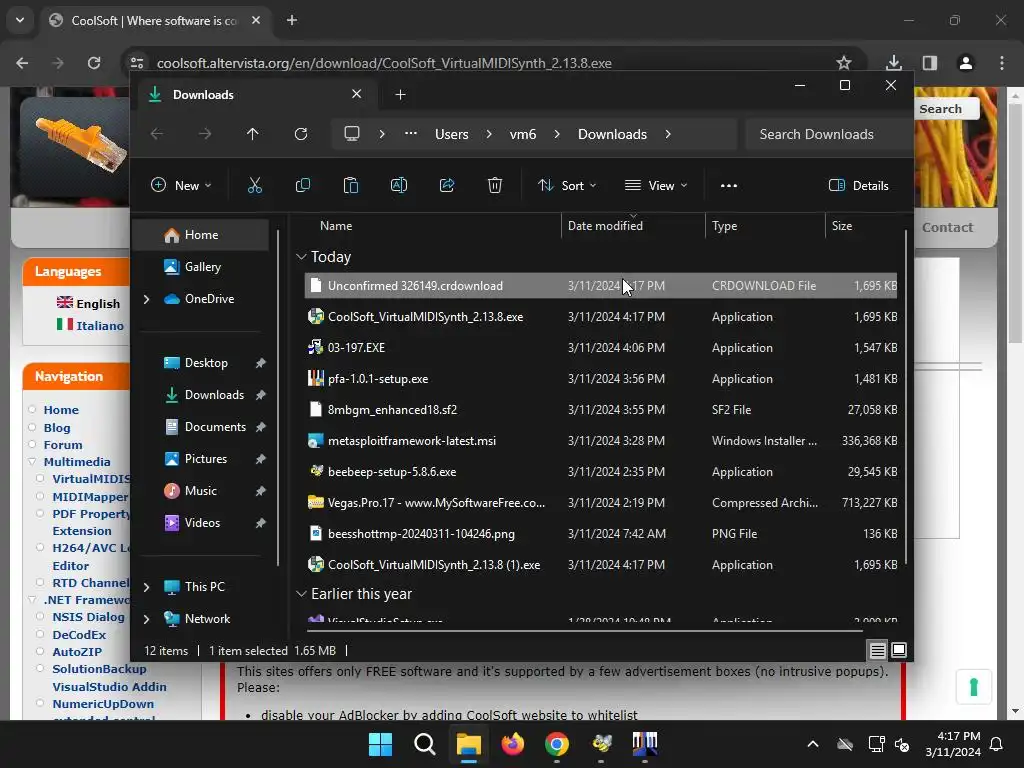Click the Paste clipboard icon in Explorer
The image size is (1024, 768).
point(351,185)
